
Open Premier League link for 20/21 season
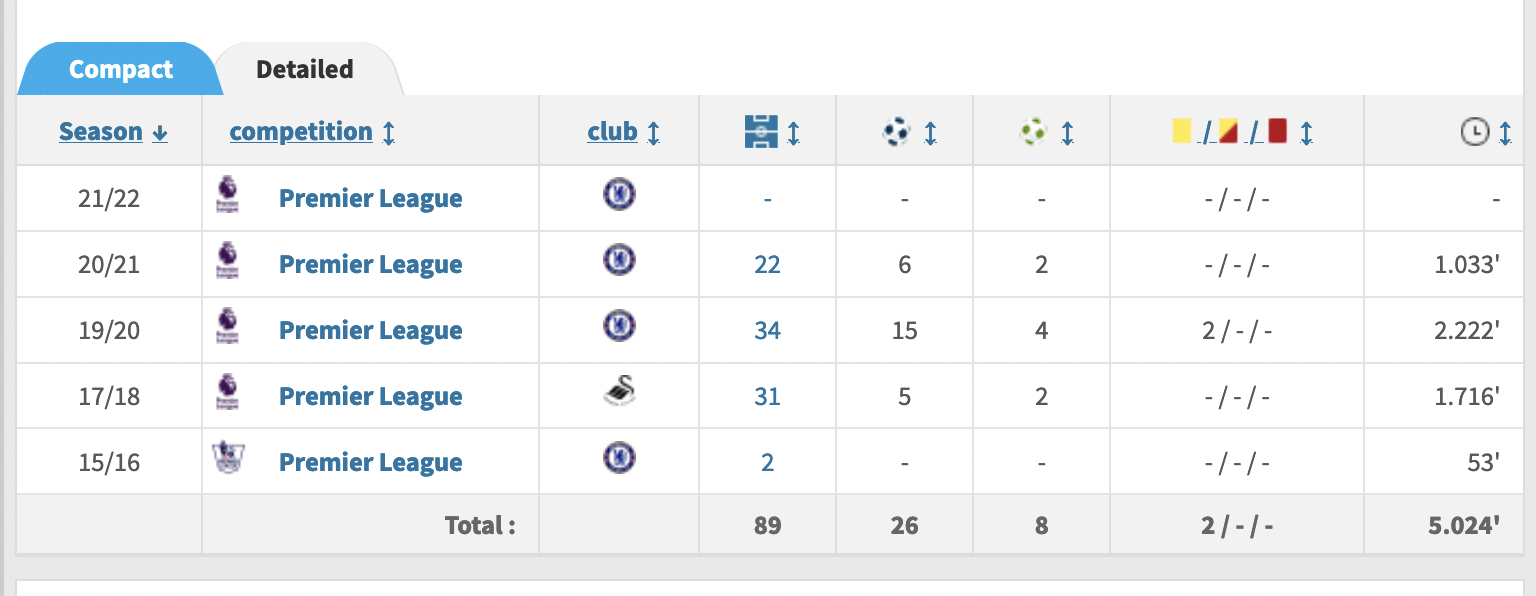tap(370, 265)
